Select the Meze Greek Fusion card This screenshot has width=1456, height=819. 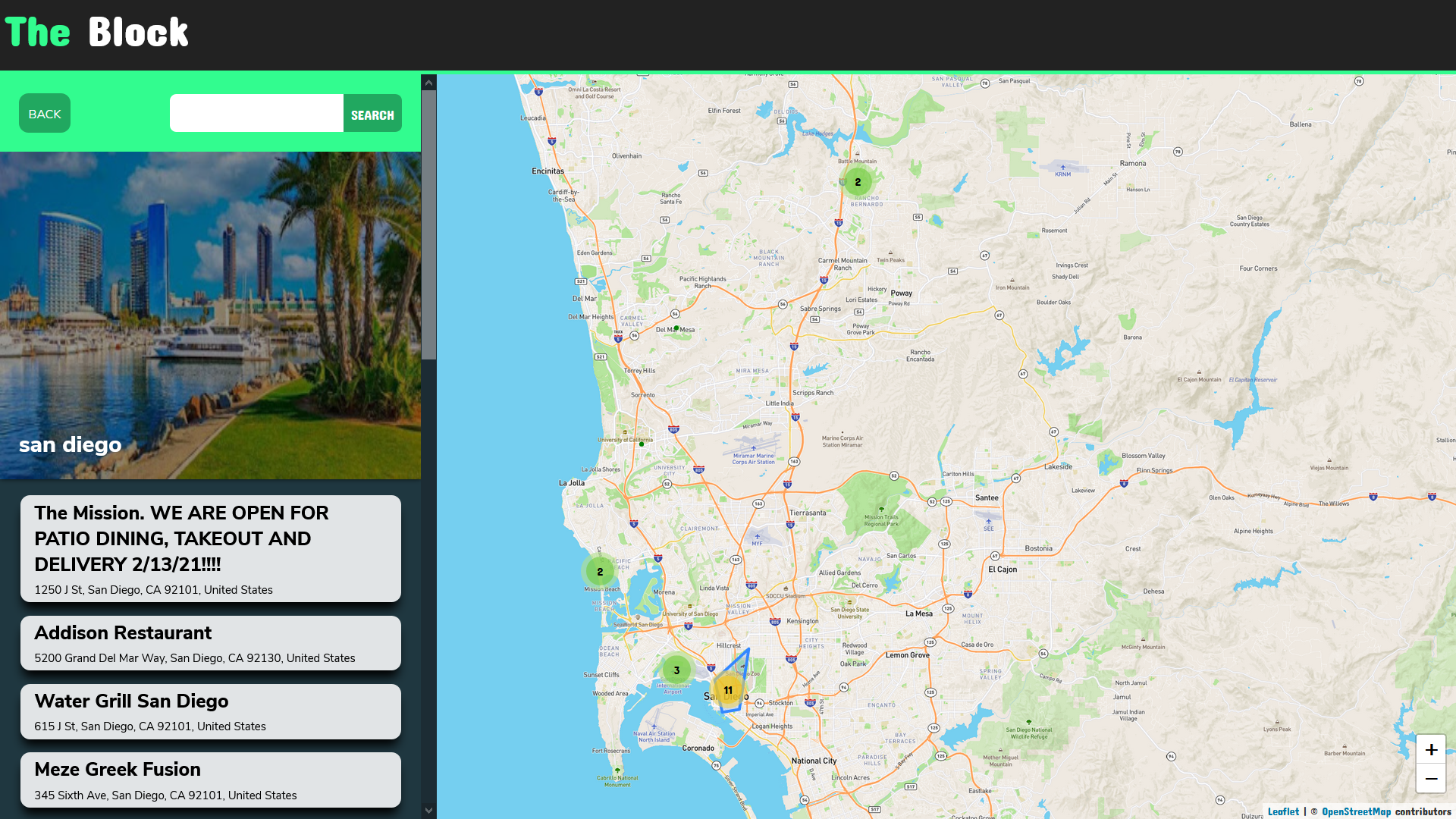[211, 780]
